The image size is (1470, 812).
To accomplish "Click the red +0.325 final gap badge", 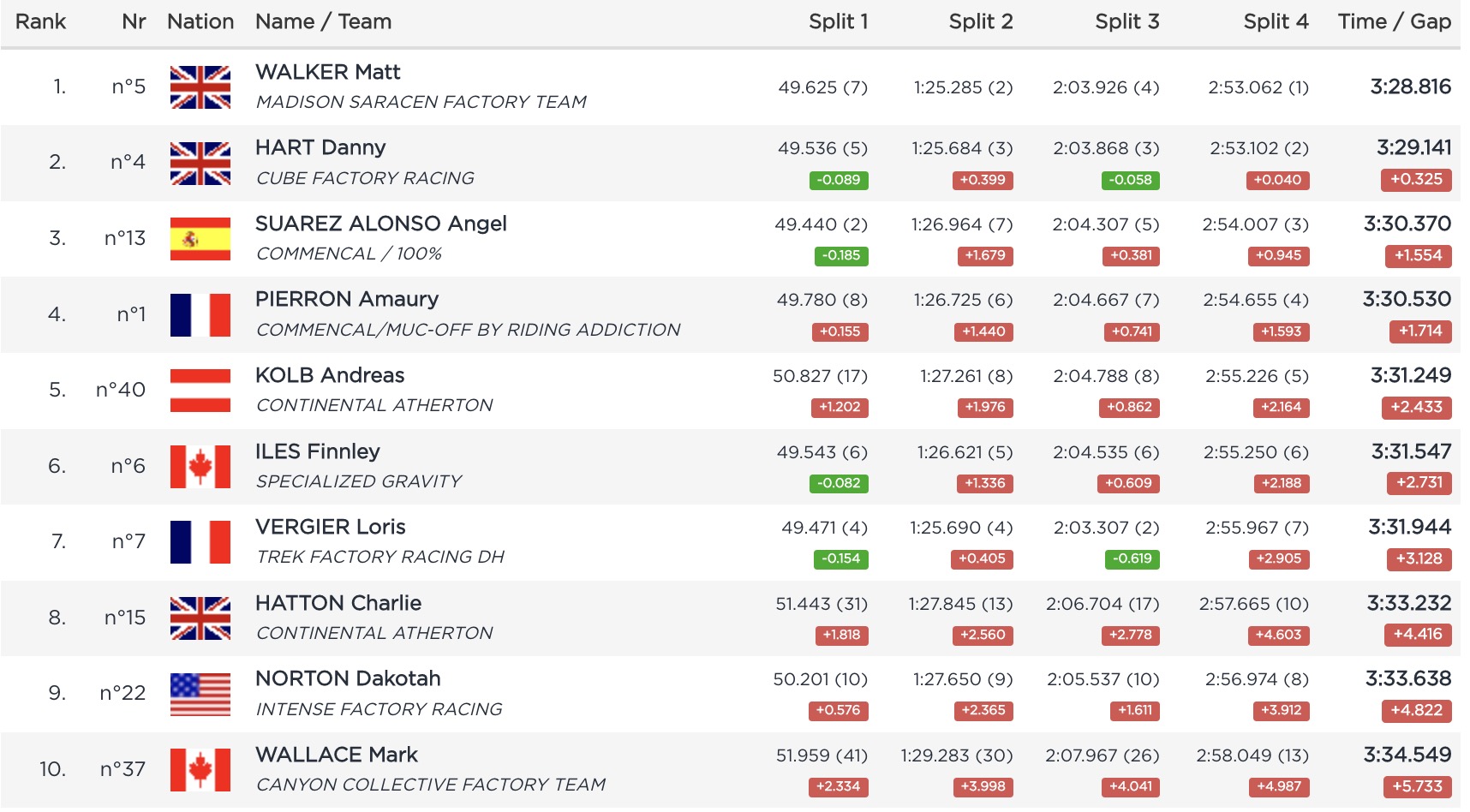I will (1415, 180).
